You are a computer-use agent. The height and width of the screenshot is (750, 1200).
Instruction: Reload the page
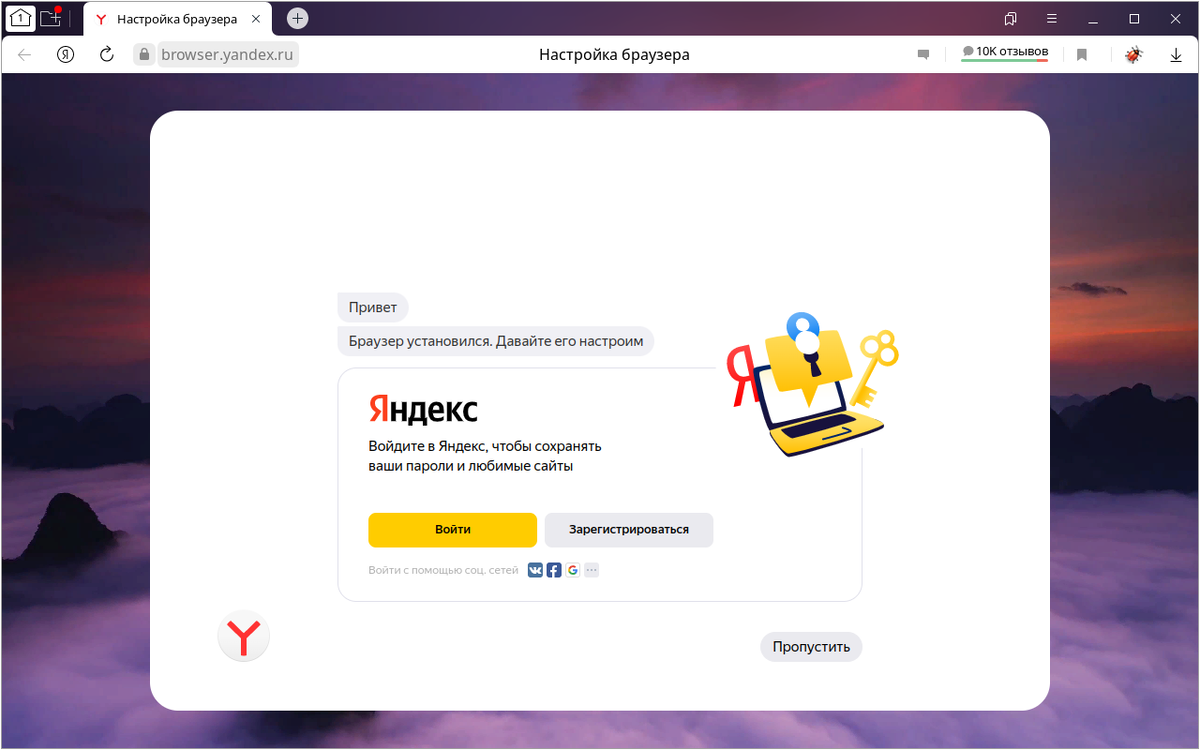107,55
